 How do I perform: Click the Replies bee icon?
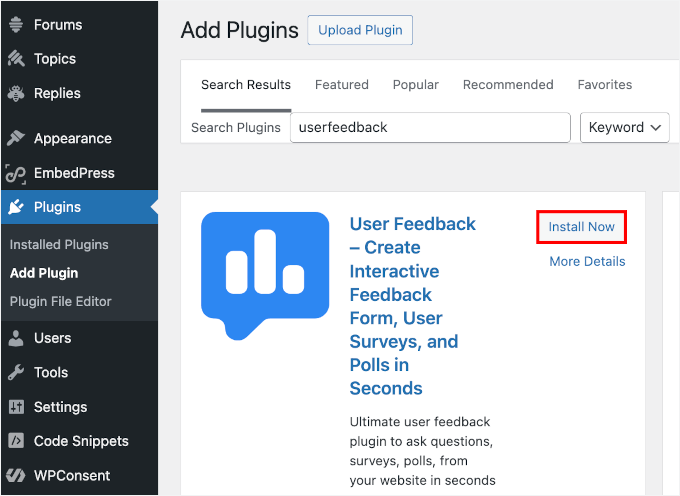pos(16,93)
